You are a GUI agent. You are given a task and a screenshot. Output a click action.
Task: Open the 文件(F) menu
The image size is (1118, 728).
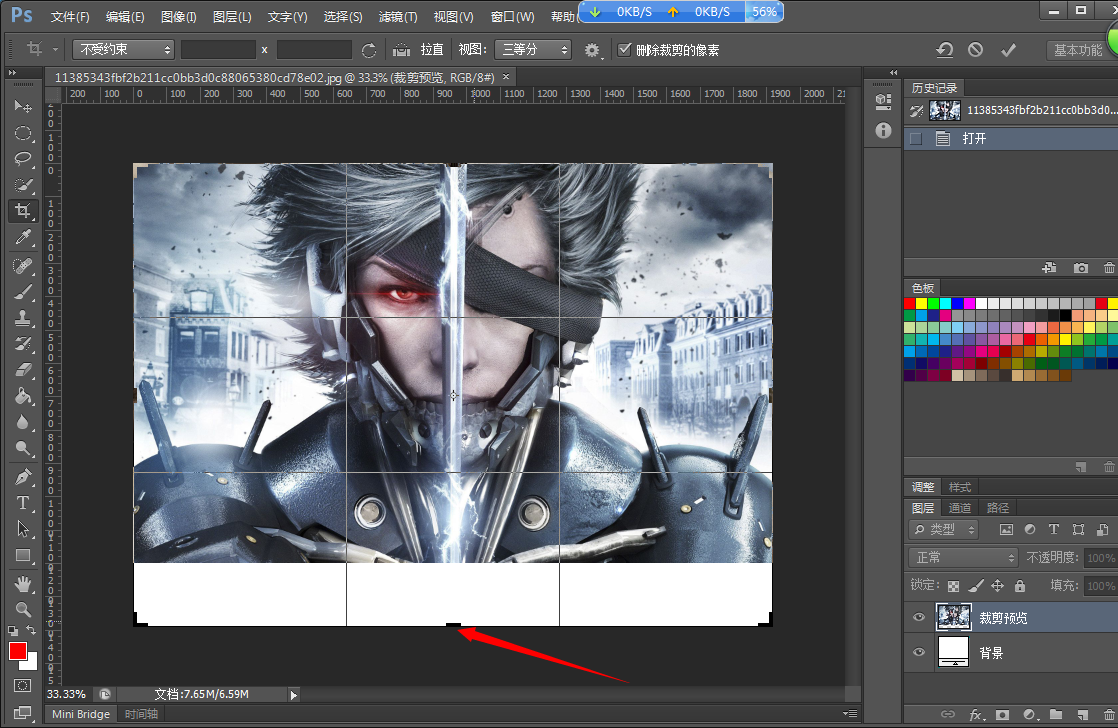point(70,16)
